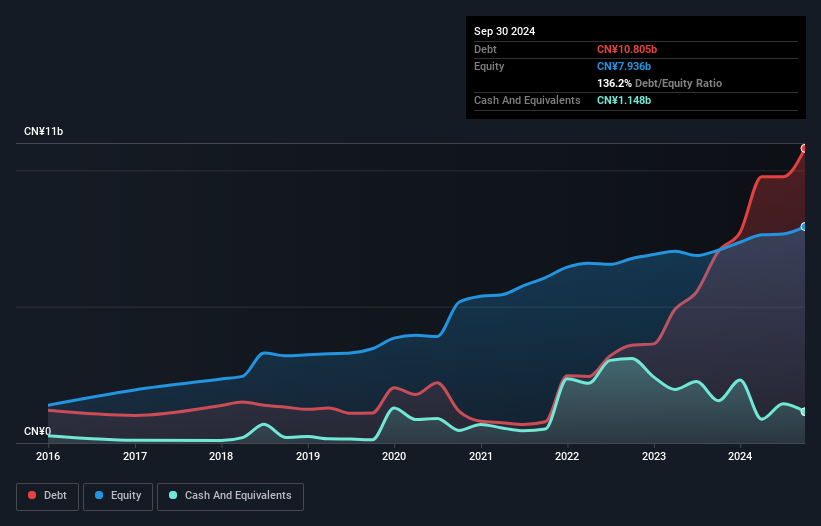
Task: Click the CN¥10.805b debt value
Action: point(627,49)
